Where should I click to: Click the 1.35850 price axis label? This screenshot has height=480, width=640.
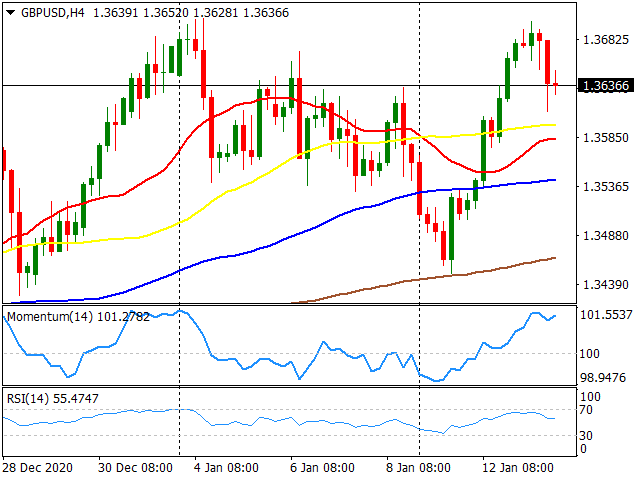[x=606, y=138]
